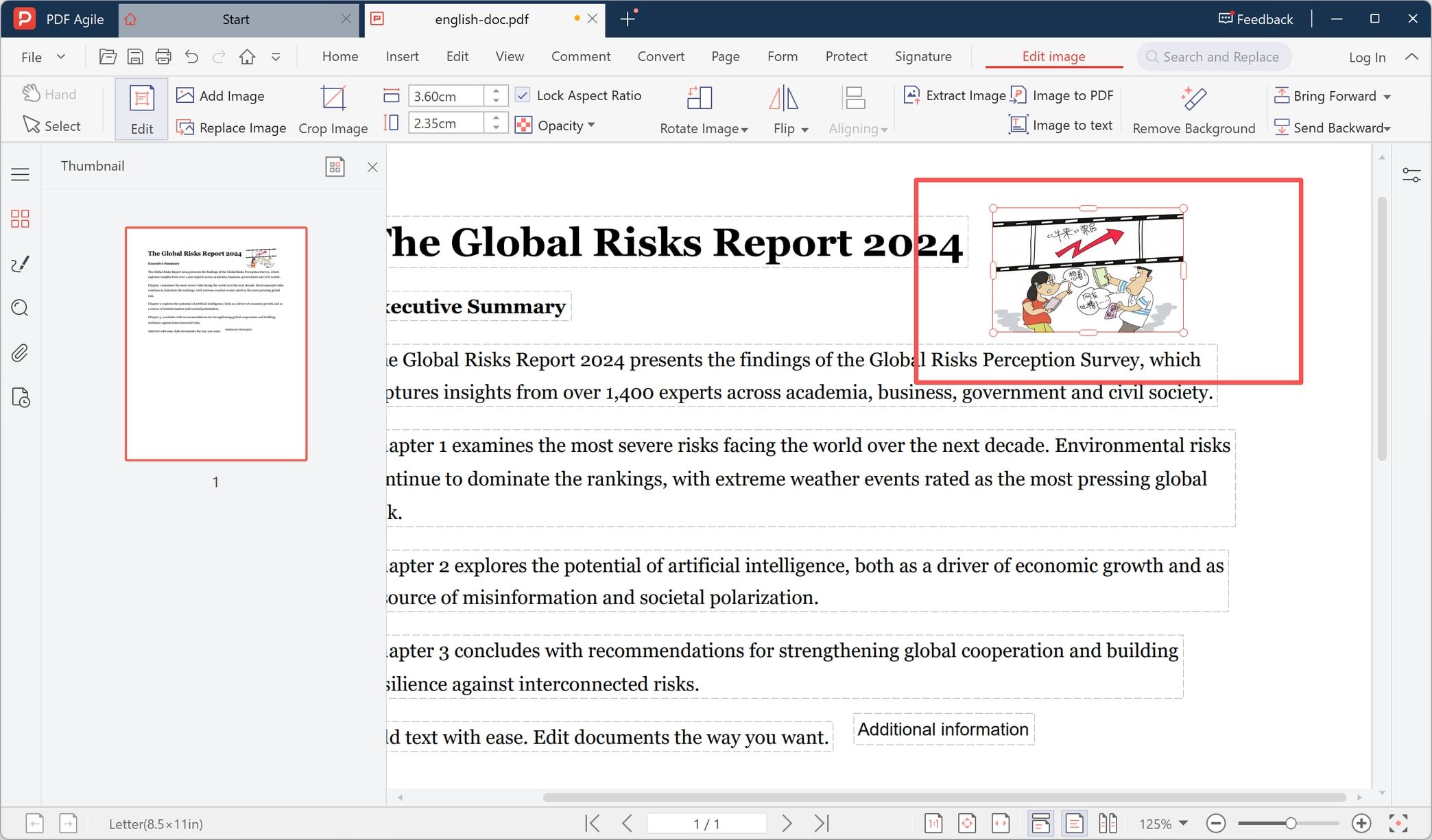Click Image to PDF
The height and width of the screenshot is (840, 1432).
[x=1062, y=95]
